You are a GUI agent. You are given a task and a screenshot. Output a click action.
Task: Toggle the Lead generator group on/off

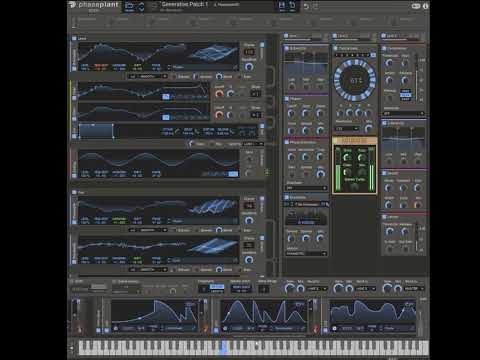point(74,38)
